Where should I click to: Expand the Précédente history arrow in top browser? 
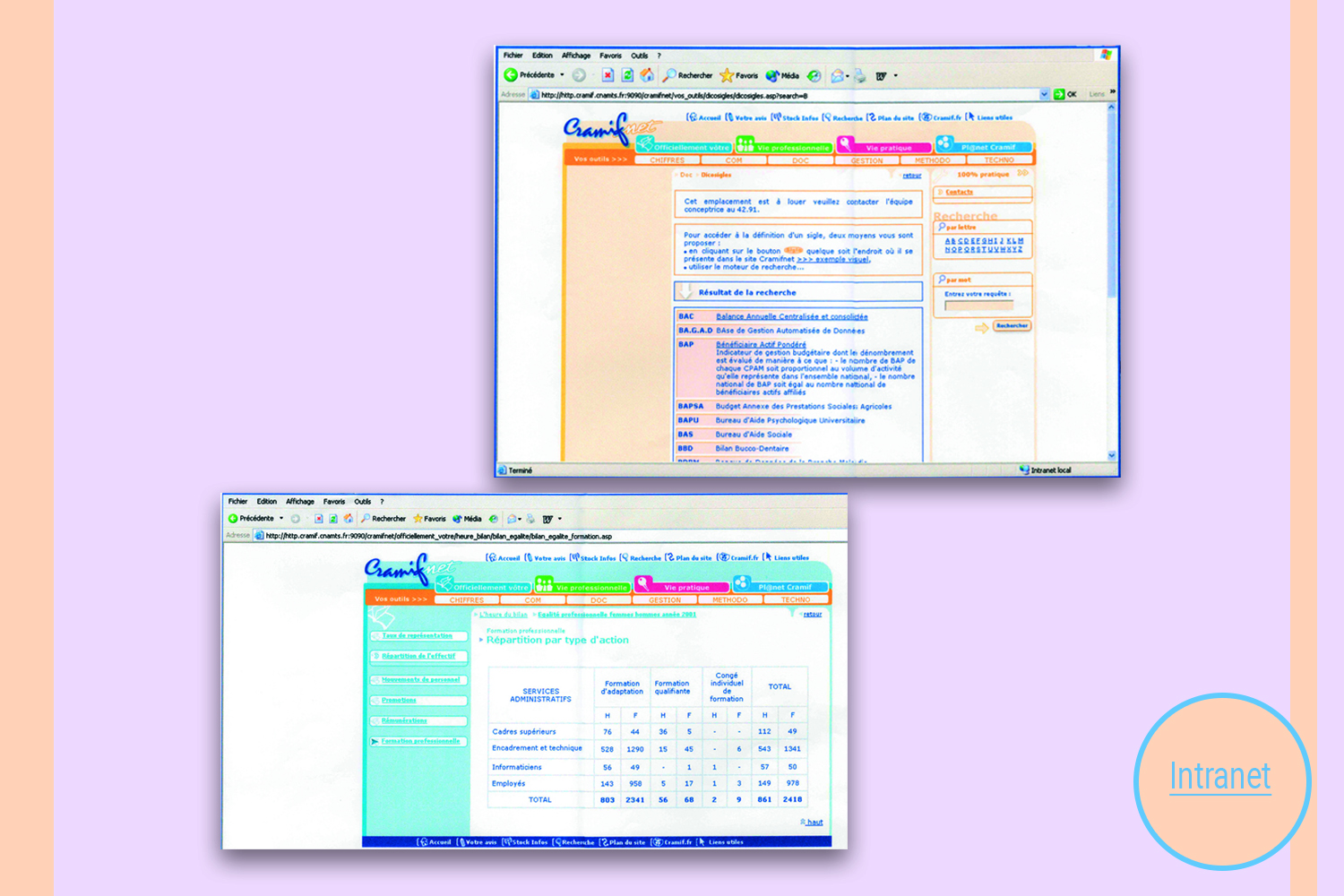coord(563,75)
